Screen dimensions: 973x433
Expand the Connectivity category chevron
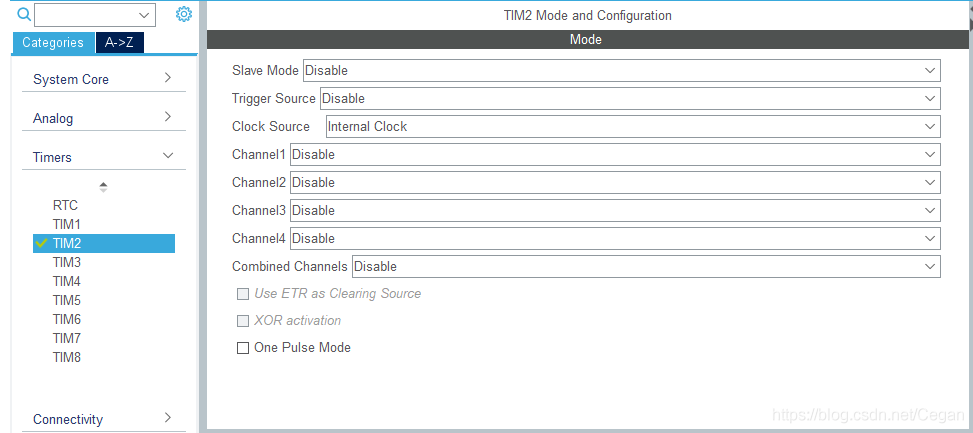click(168, 417)
